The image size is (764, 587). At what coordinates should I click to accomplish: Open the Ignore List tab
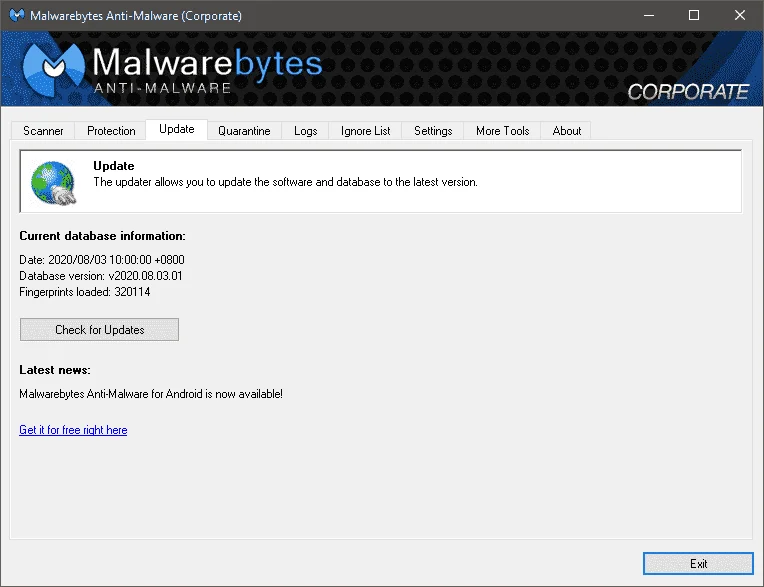pyautogui.click(x=365, y=131)
